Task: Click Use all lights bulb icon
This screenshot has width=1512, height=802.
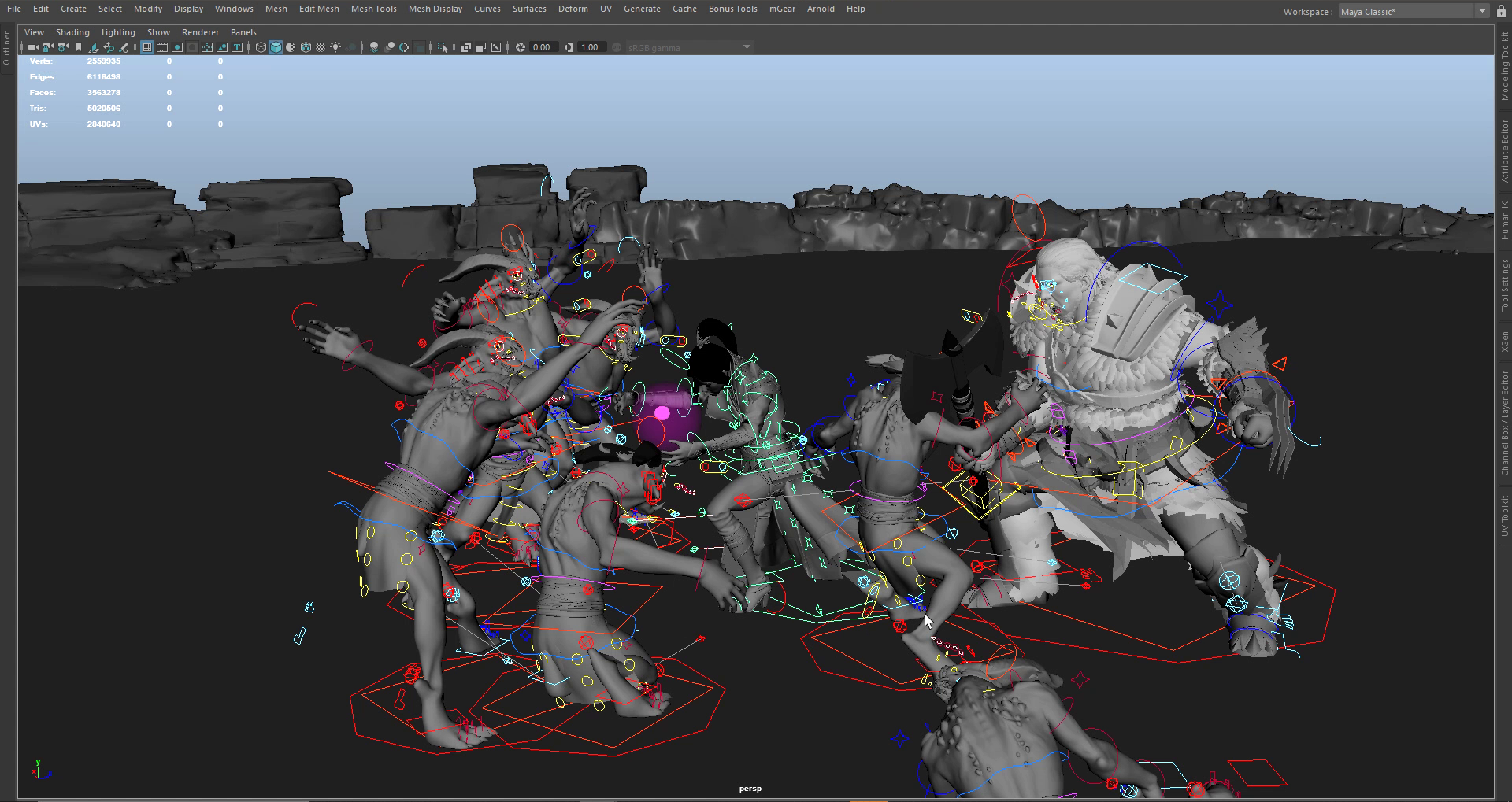Action: click(x=335, y=47)
